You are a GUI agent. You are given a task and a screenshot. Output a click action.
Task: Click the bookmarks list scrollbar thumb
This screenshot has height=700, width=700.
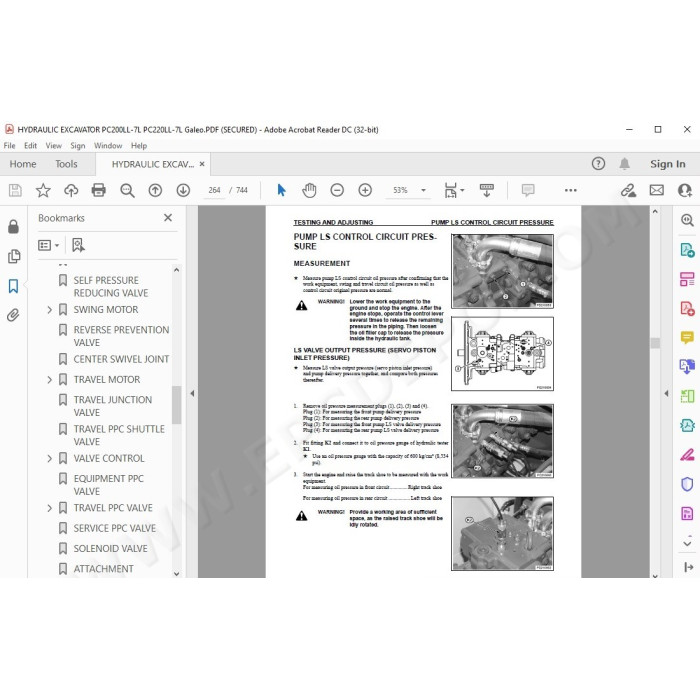click(176, 404)
